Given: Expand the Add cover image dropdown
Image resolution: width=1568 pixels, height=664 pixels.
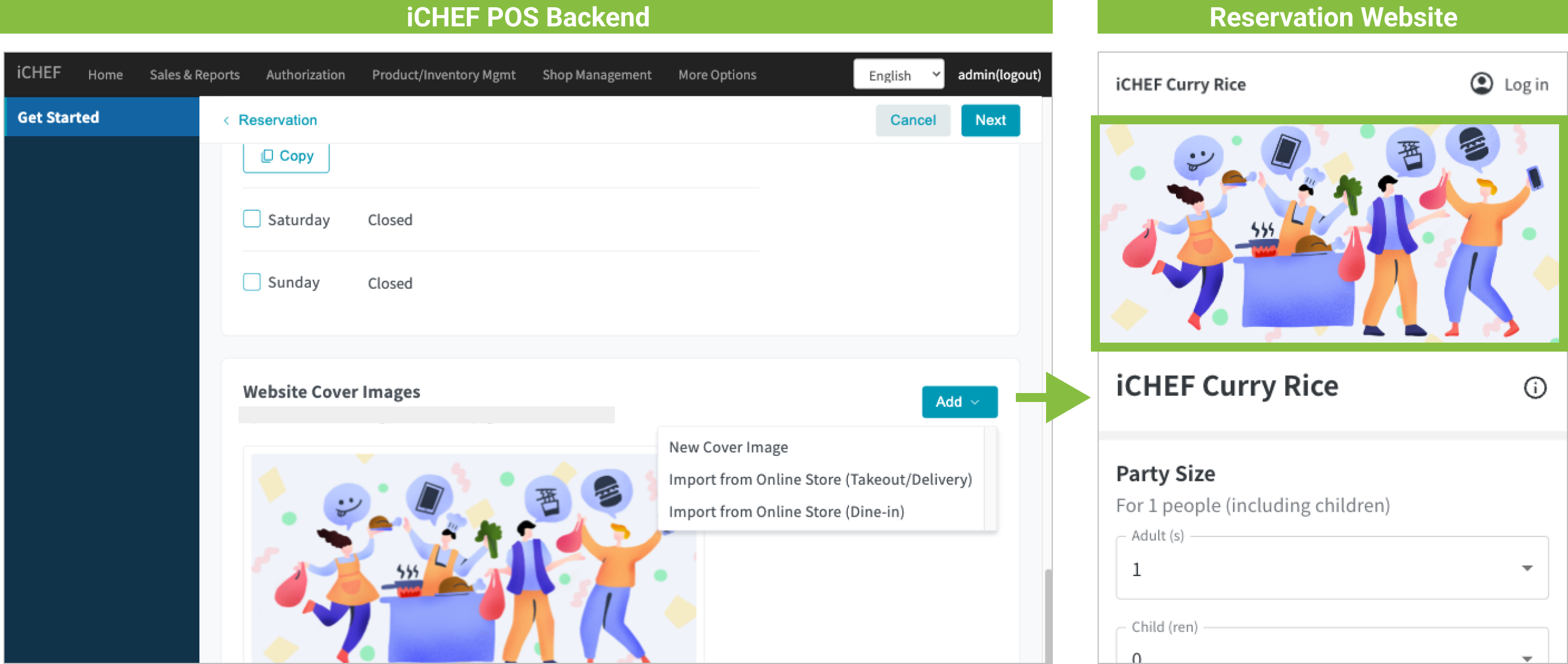Looking at the screenshot, I should point(959,401).
